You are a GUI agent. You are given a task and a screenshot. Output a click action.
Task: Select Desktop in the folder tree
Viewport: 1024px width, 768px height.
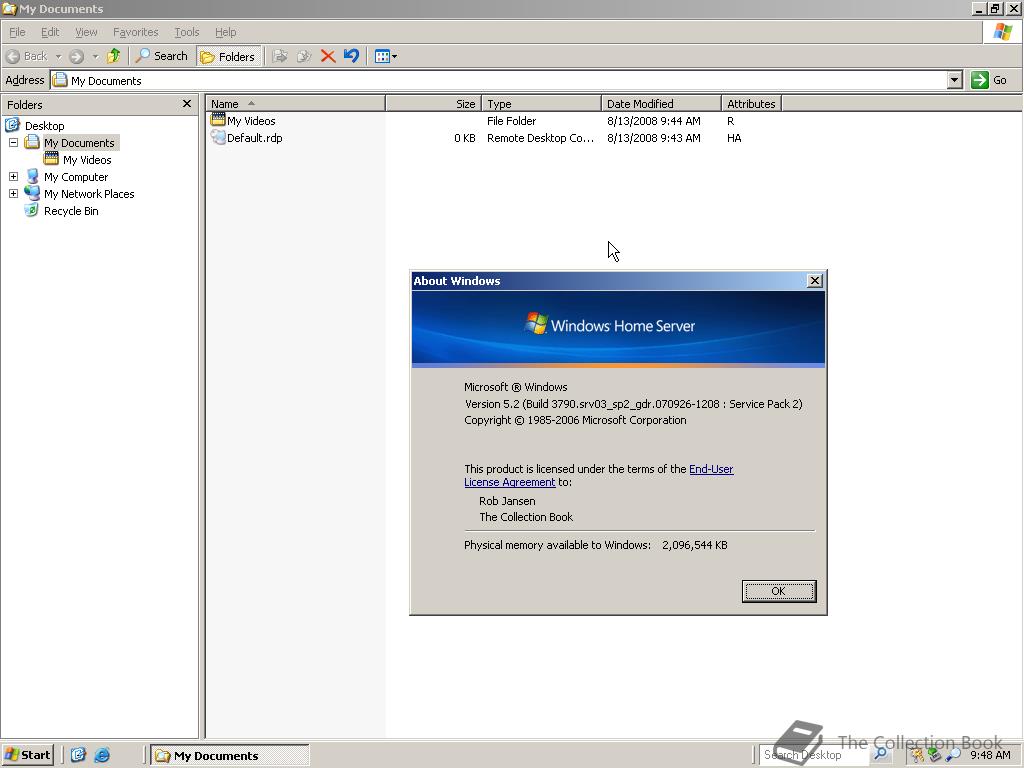click(x=44, y=125)
